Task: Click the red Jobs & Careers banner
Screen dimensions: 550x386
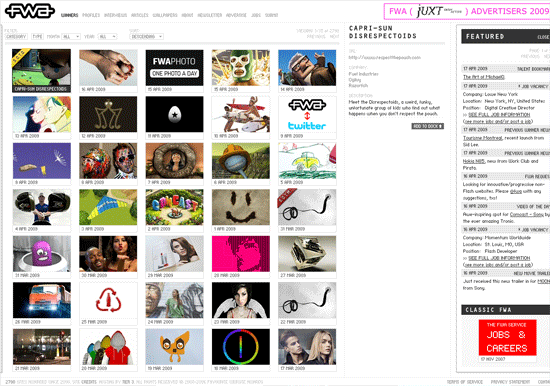Action: point(507,337)
